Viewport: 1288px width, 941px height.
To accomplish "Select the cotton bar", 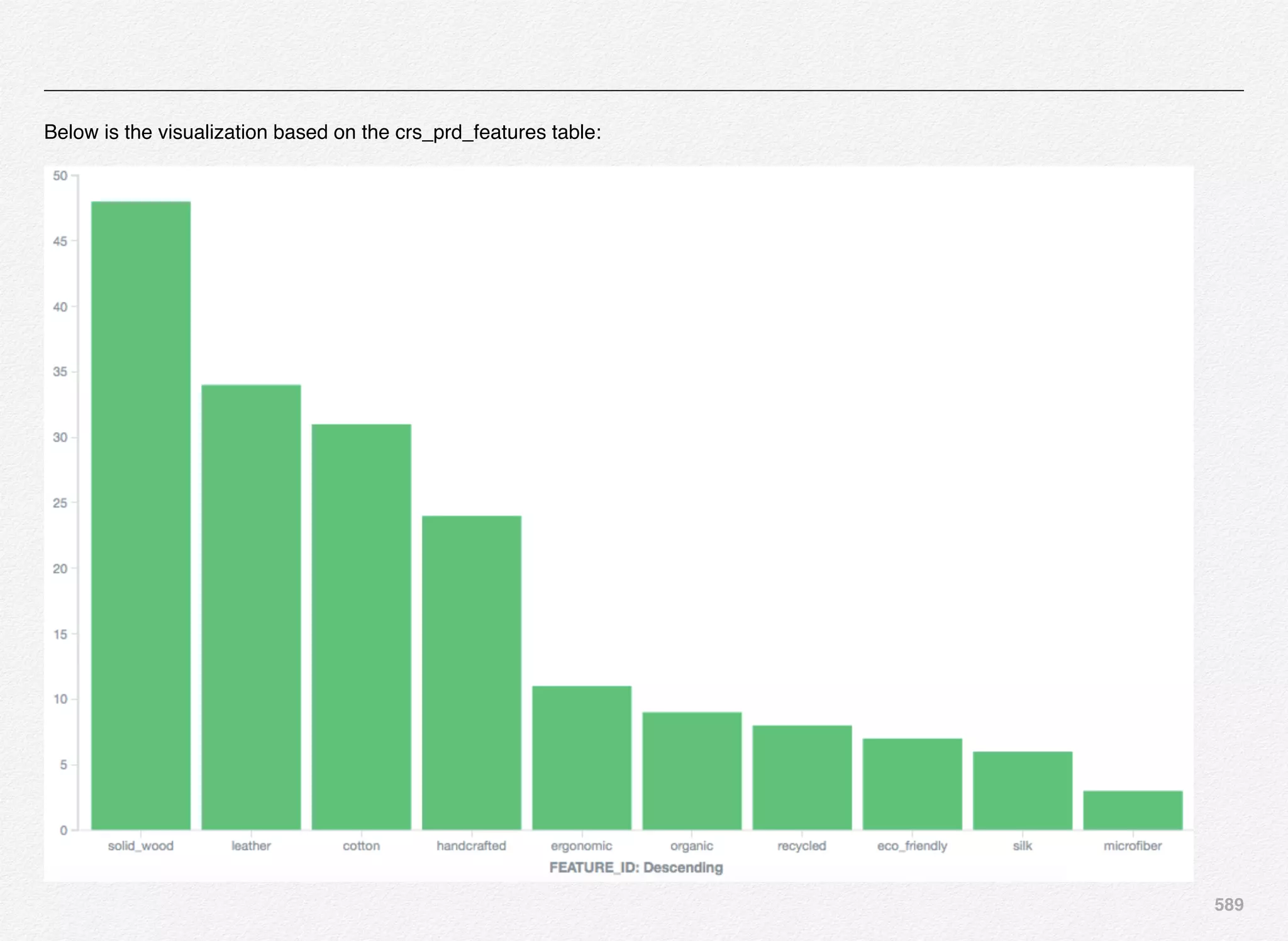I will (362, 627).
